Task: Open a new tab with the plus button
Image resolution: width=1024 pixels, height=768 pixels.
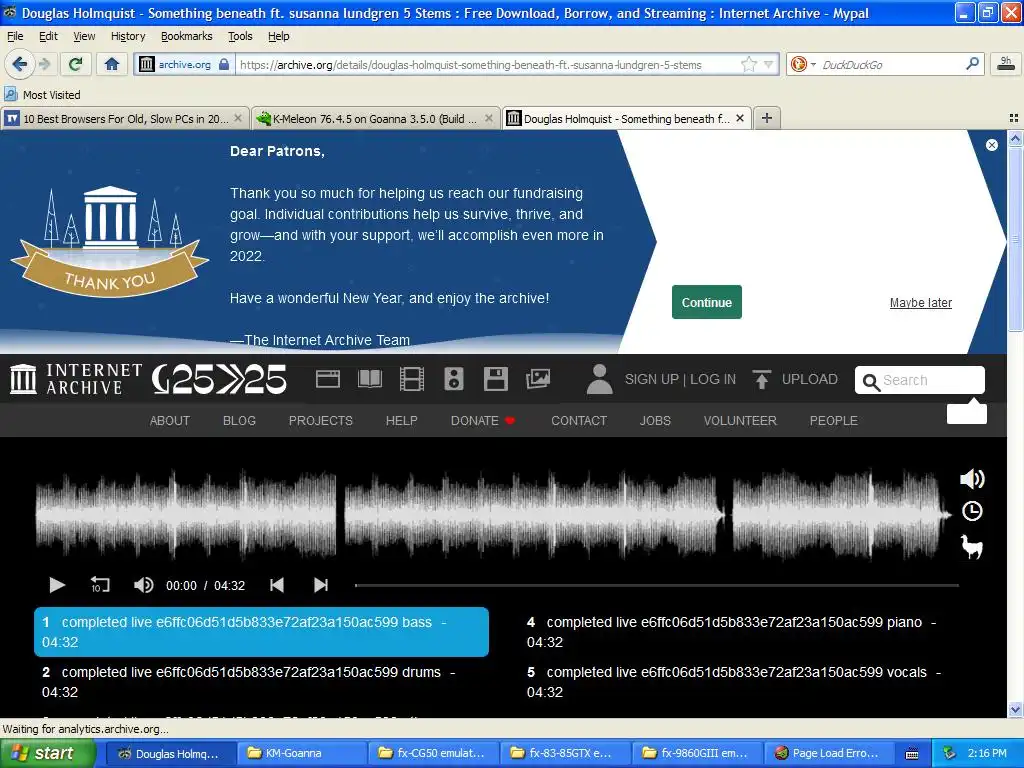Action: [767, 118]
